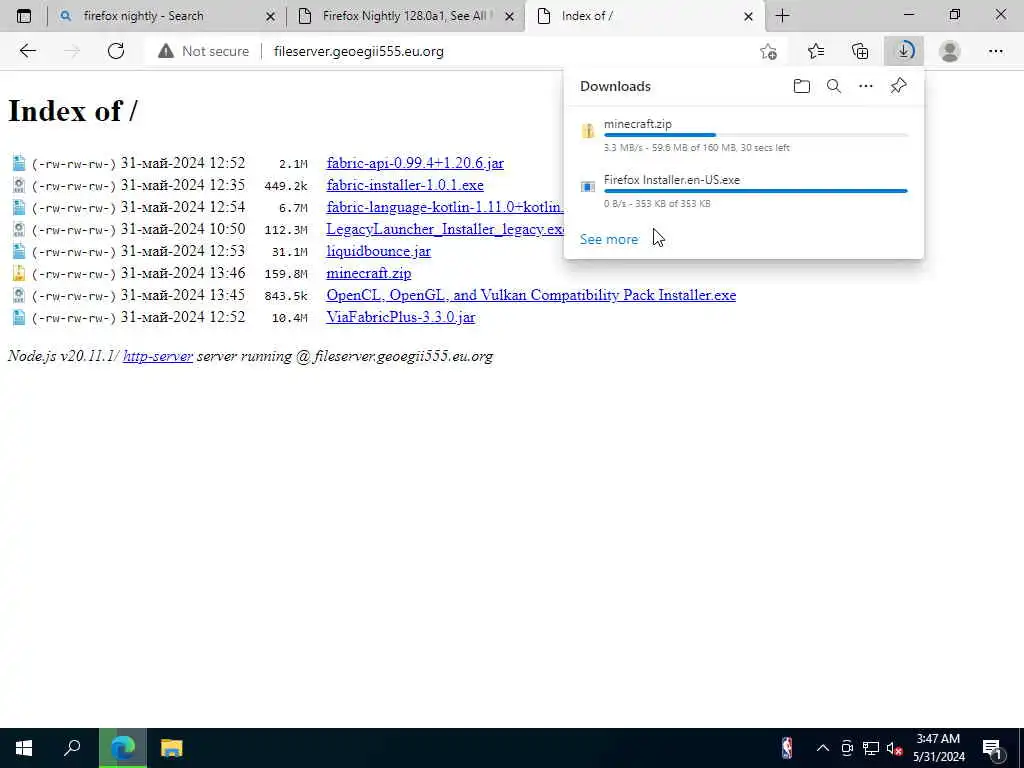Download LegacyLauncher_Installer_legacy.exe
The height and width of the screenshot is (768, 1024).
click(445, 229)
